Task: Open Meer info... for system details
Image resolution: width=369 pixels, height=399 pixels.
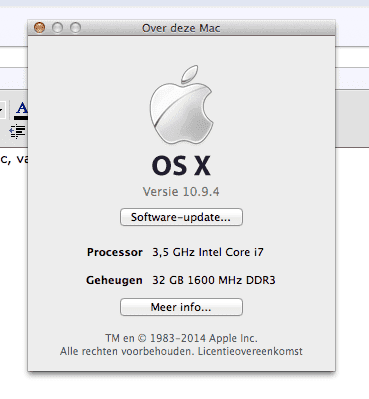Action: (x=181, y=307)
